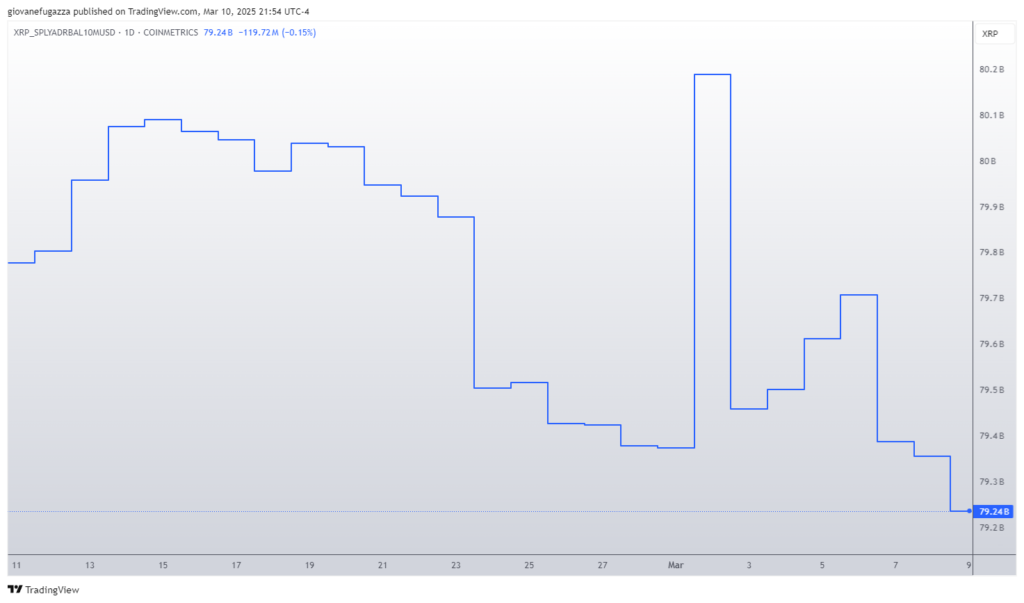Image resolution: width=1024 pixels, height=603 pixels.
Task: Click the 80.2 B price axis label
Action: click(991, 69)
